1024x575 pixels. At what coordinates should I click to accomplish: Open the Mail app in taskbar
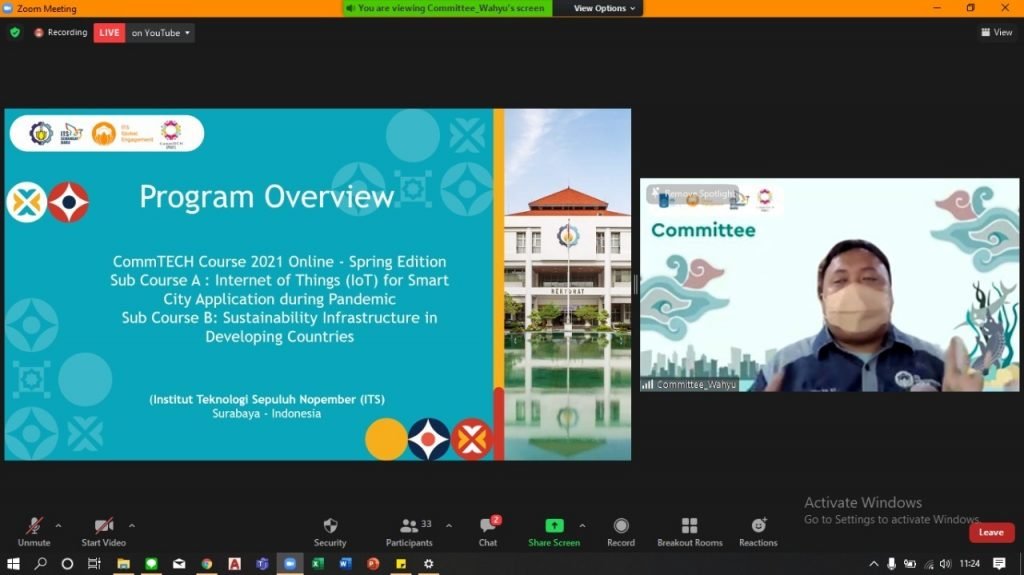point(179,563)
